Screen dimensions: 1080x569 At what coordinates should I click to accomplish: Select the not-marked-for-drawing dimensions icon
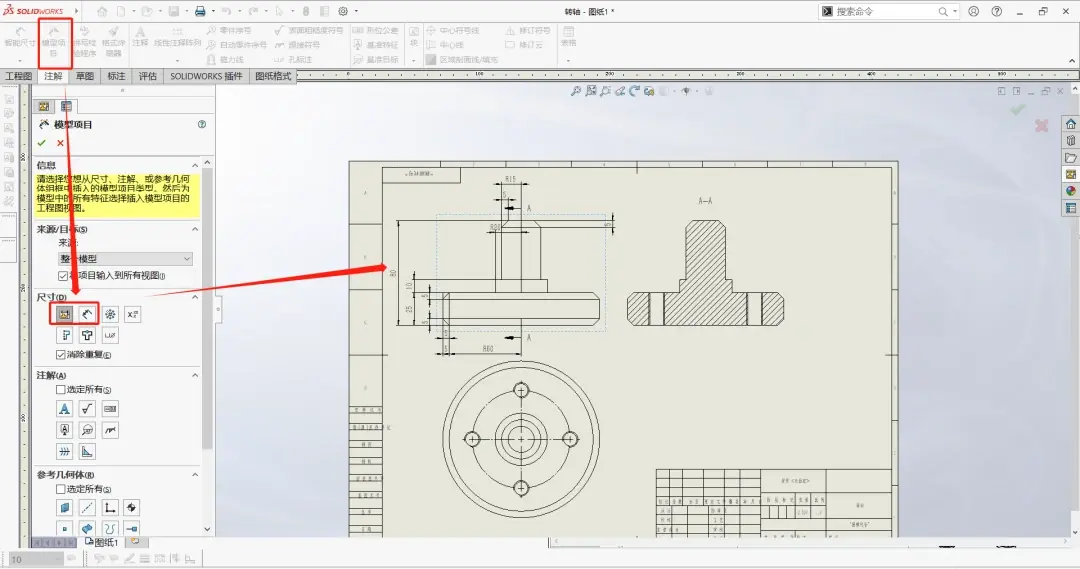click(87, 314)
